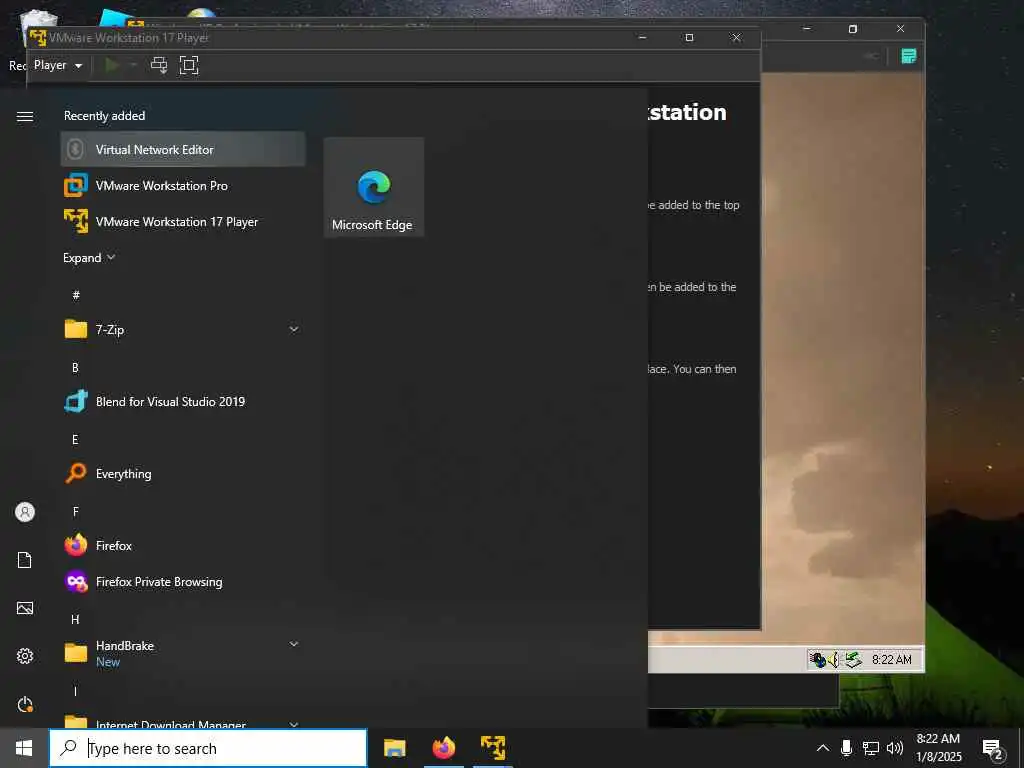Image resolution: width=1024 pixels, height=768 pixels.
Task: Minimize the background window behind VMware Player
Action: pyautogui.click(x=807, y=29)
